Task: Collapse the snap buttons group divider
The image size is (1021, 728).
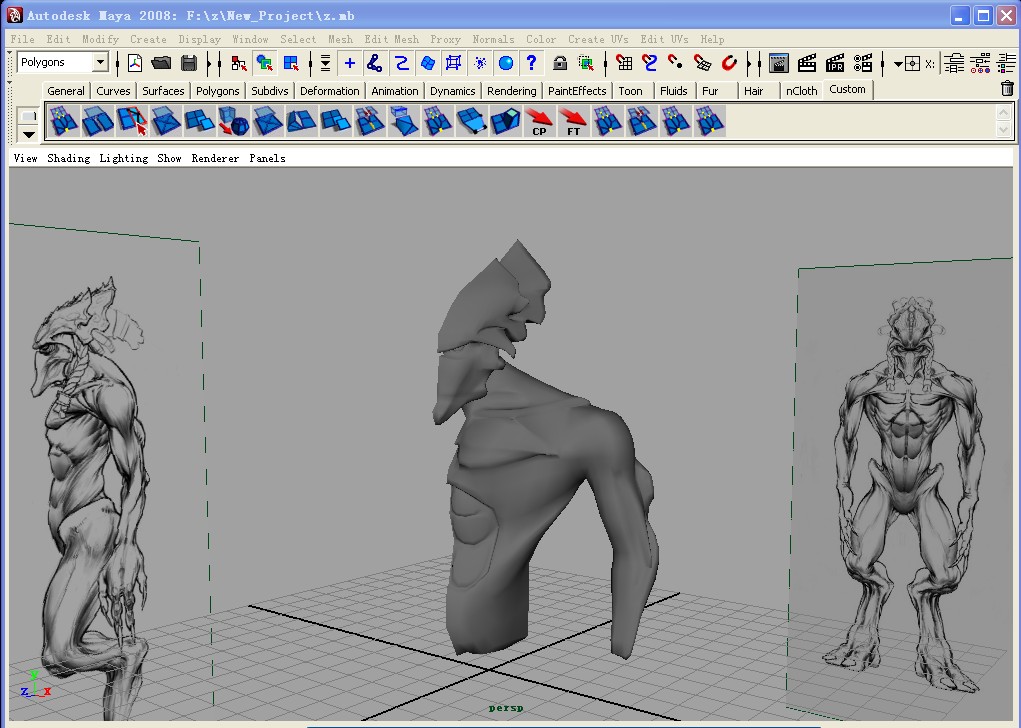Action: (x=606, y=63)
